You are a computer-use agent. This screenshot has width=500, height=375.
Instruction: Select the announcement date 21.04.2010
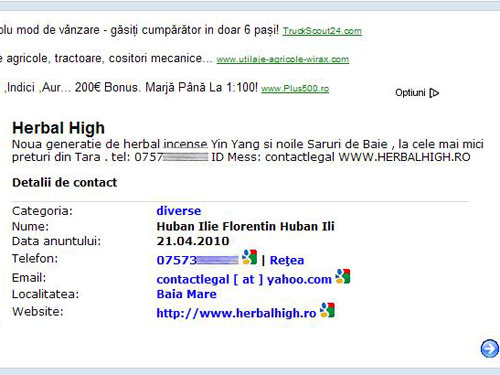(x=193, y=241)
